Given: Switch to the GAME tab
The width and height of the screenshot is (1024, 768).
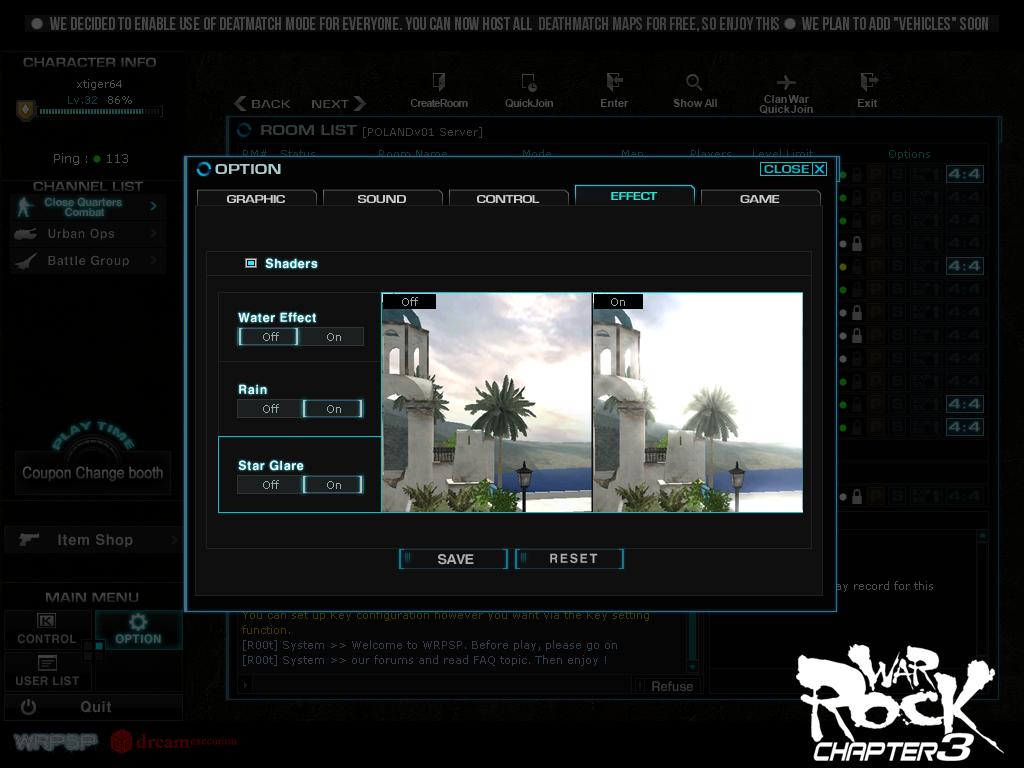Looking at the screenshot, I should (760, 199).
